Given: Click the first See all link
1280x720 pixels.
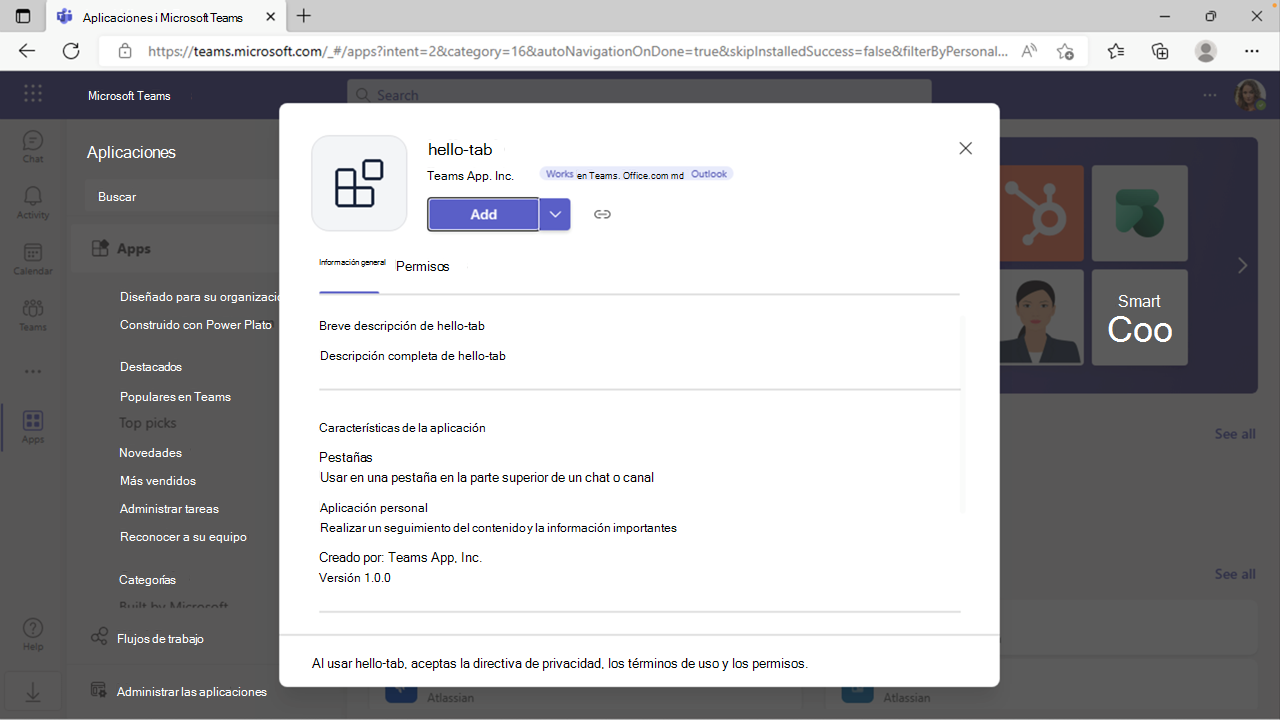Looking at the screenshot, I should click(x=1235, y=434).
